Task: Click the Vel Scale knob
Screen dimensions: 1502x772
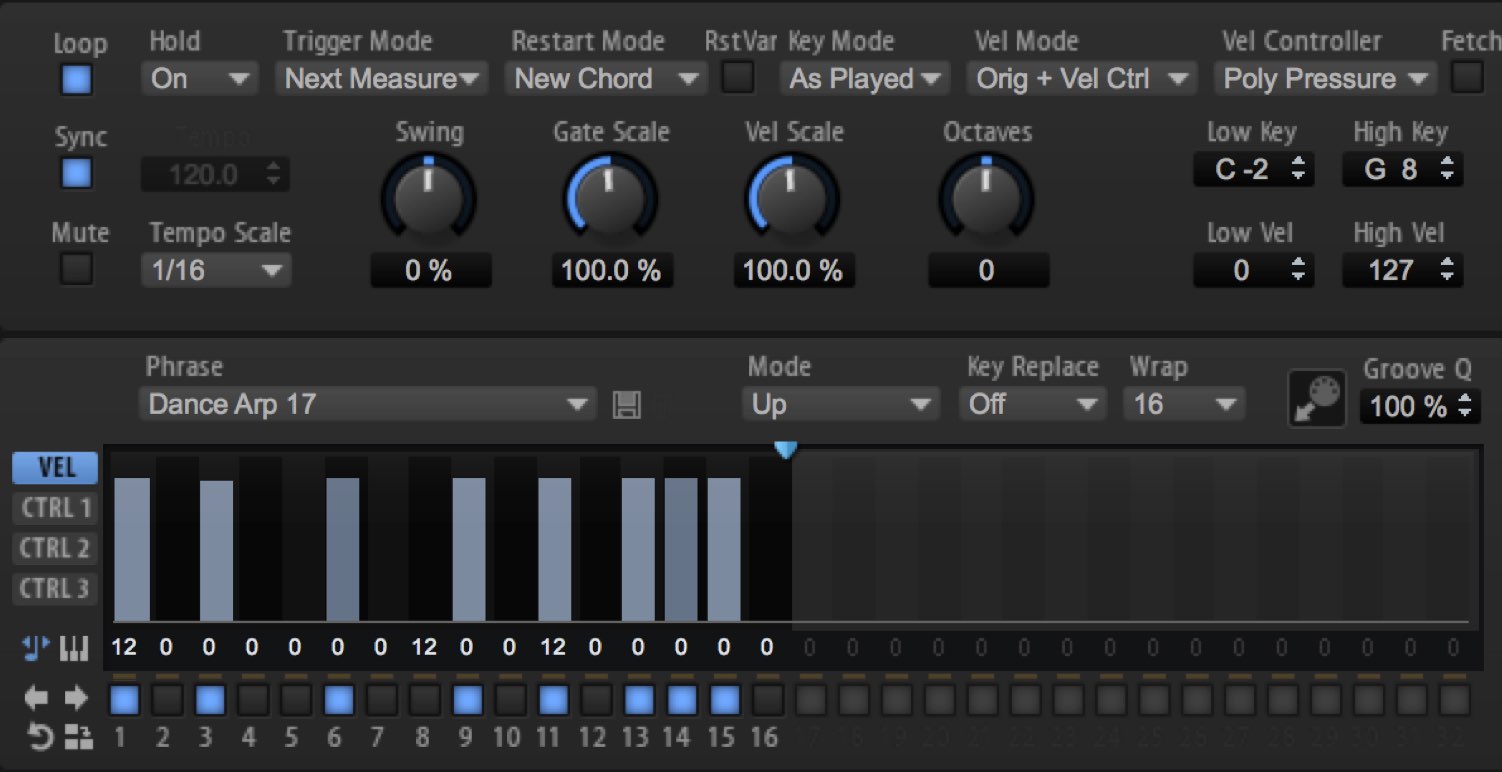Action: pos(793,198)
